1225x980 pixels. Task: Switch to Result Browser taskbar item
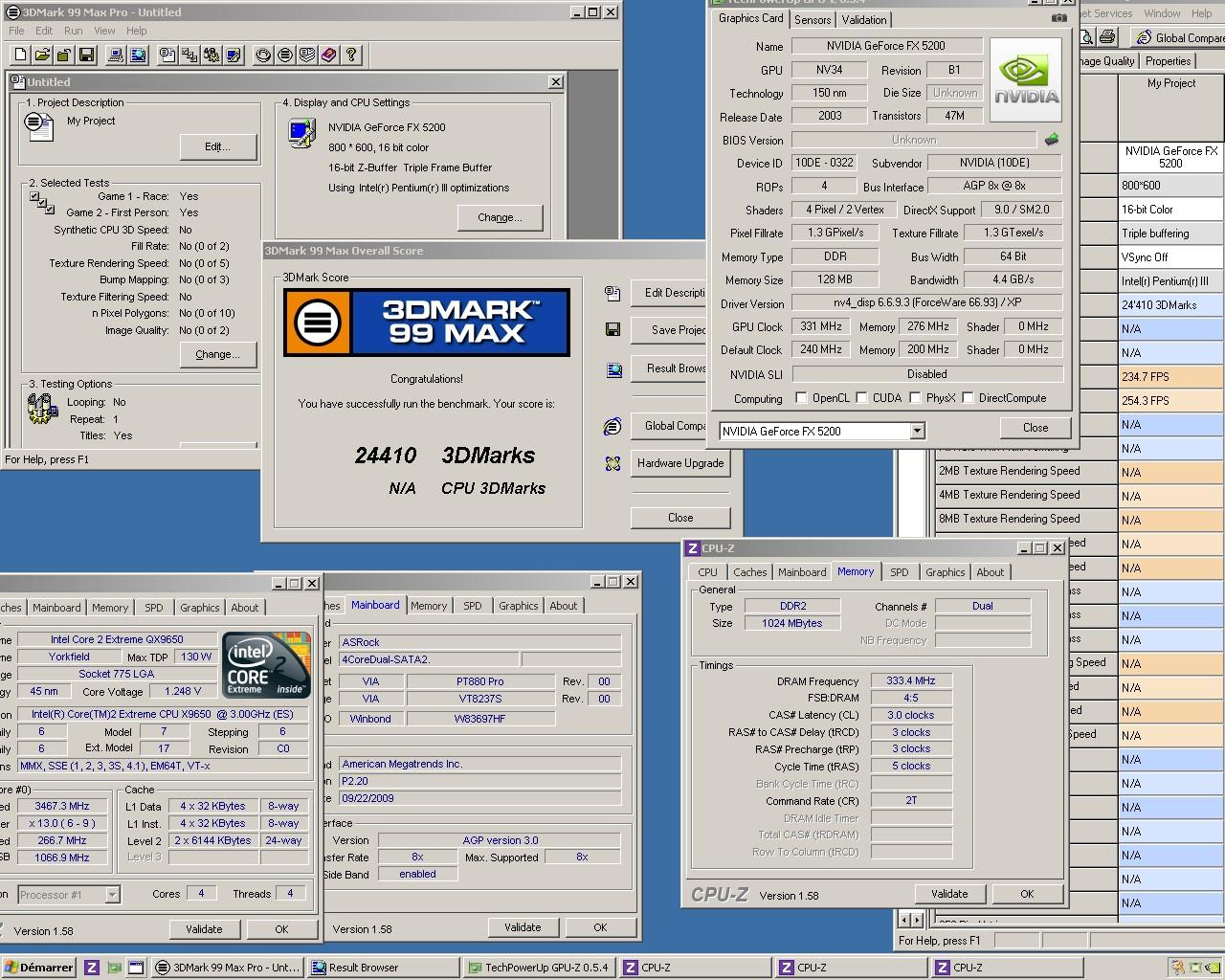pyautogui.click(x=383, y=968)
